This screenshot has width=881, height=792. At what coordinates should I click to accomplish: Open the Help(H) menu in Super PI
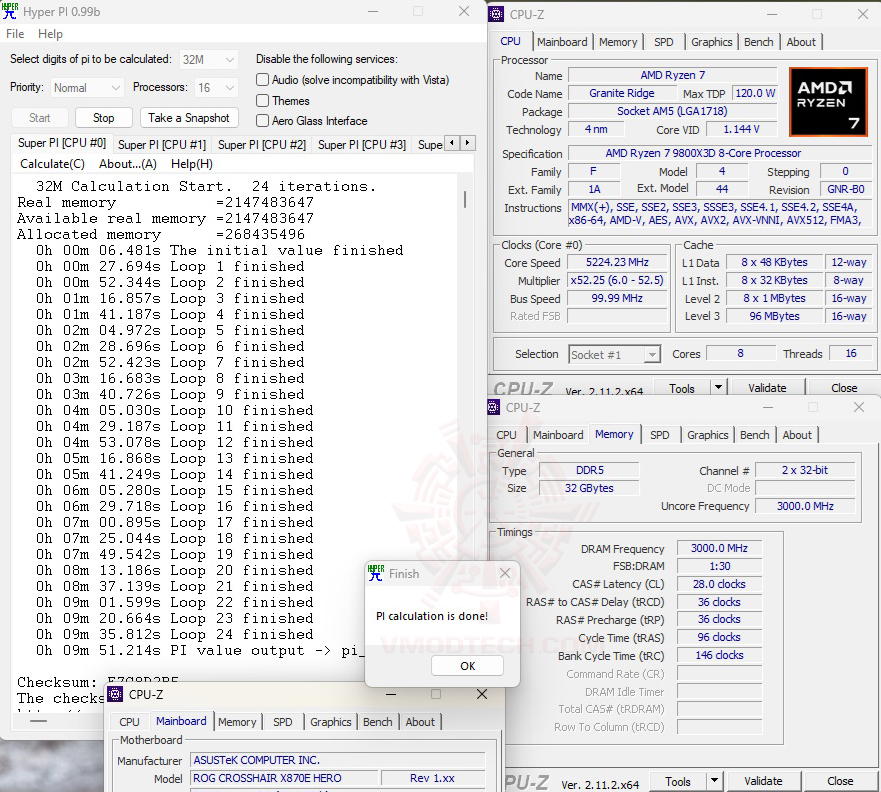(192, 164)
